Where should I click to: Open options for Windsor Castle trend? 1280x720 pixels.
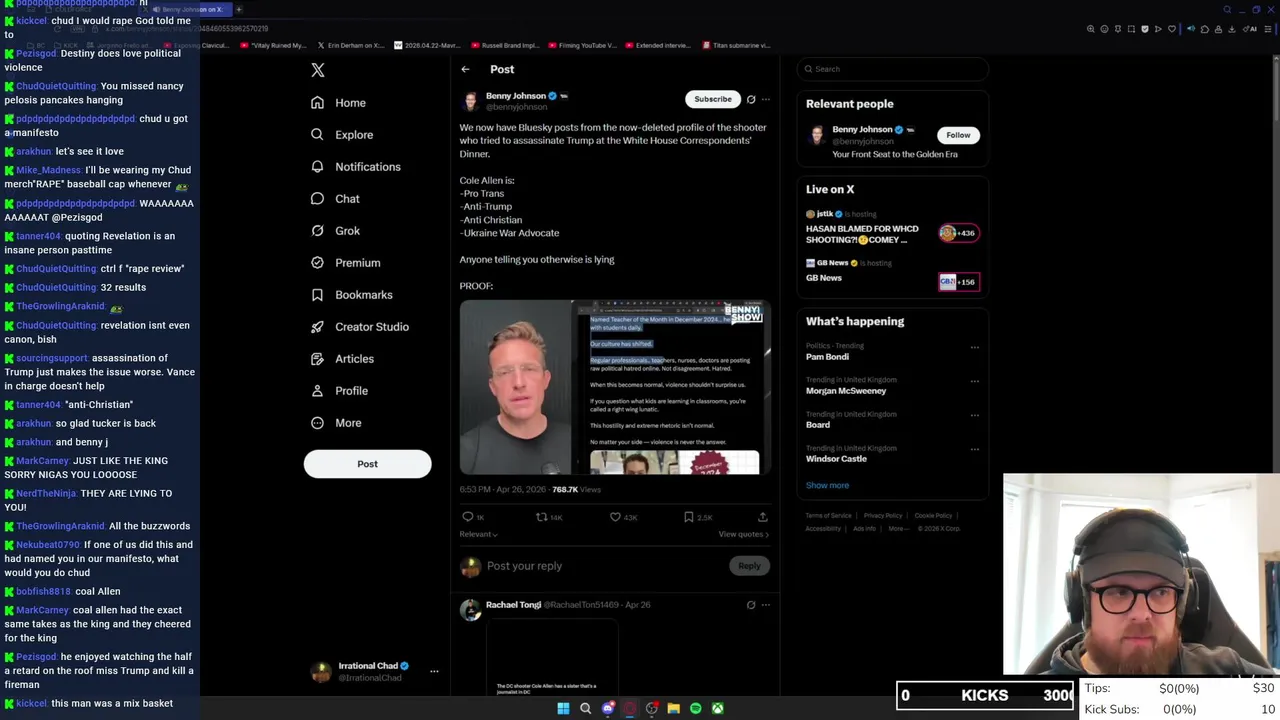tap(975, 450)
